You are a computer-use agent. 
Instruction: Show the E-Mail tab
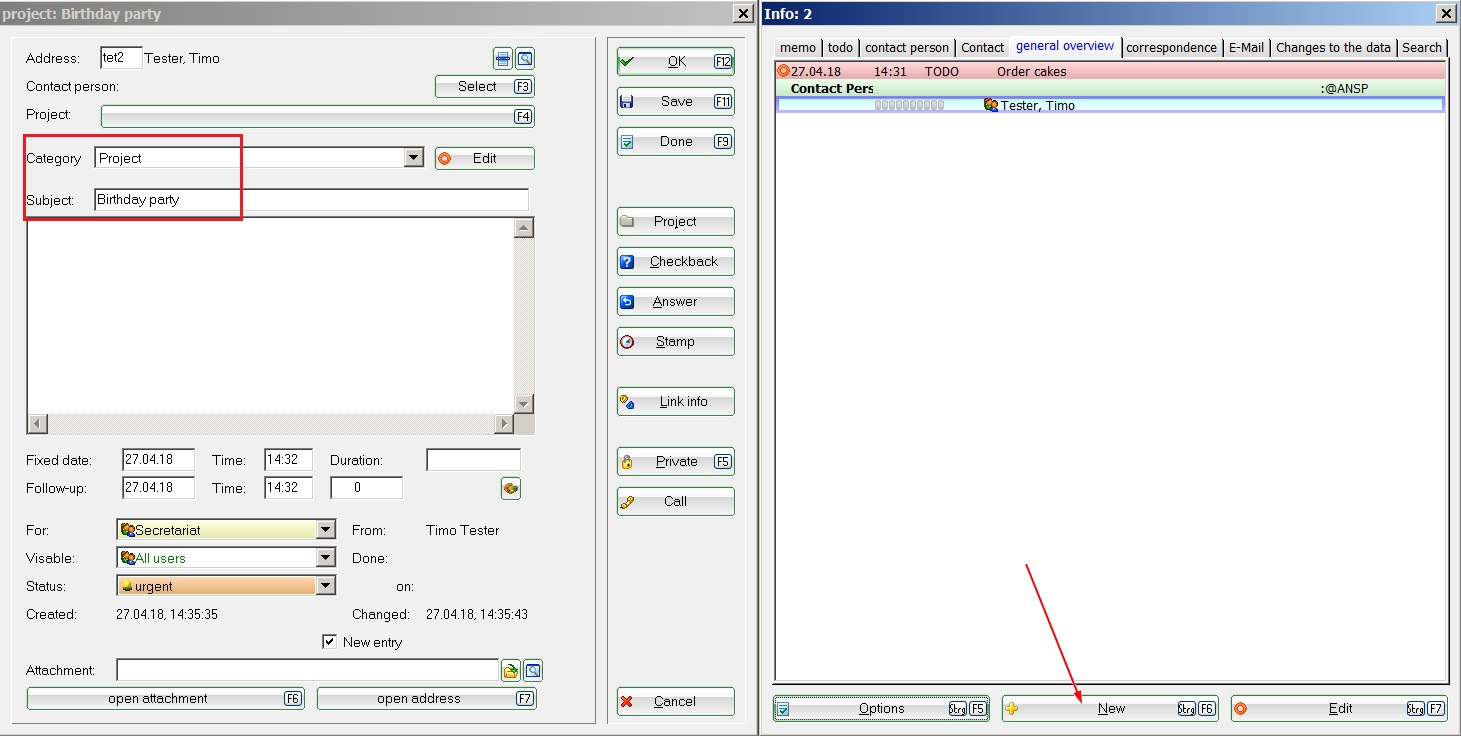click(x=1246, y=47)
